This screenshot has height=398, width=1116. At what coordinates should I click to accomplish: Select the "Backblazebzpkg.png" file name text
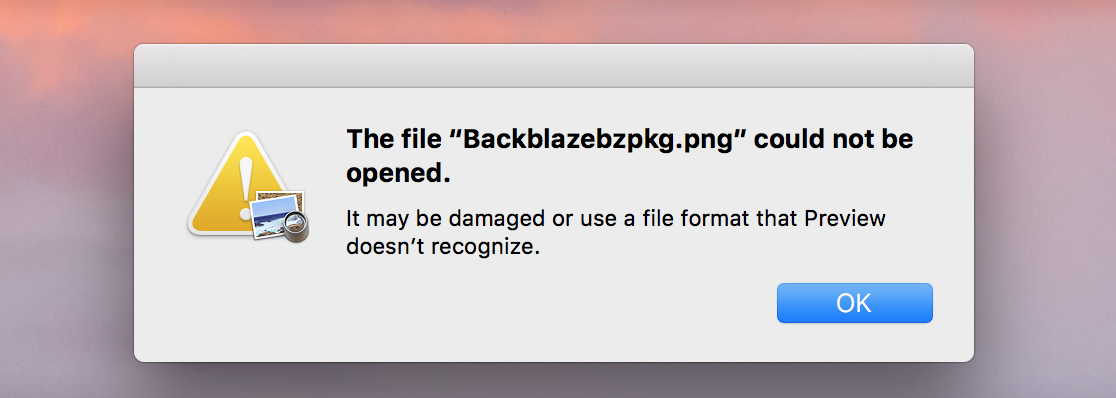pos(597,140)
